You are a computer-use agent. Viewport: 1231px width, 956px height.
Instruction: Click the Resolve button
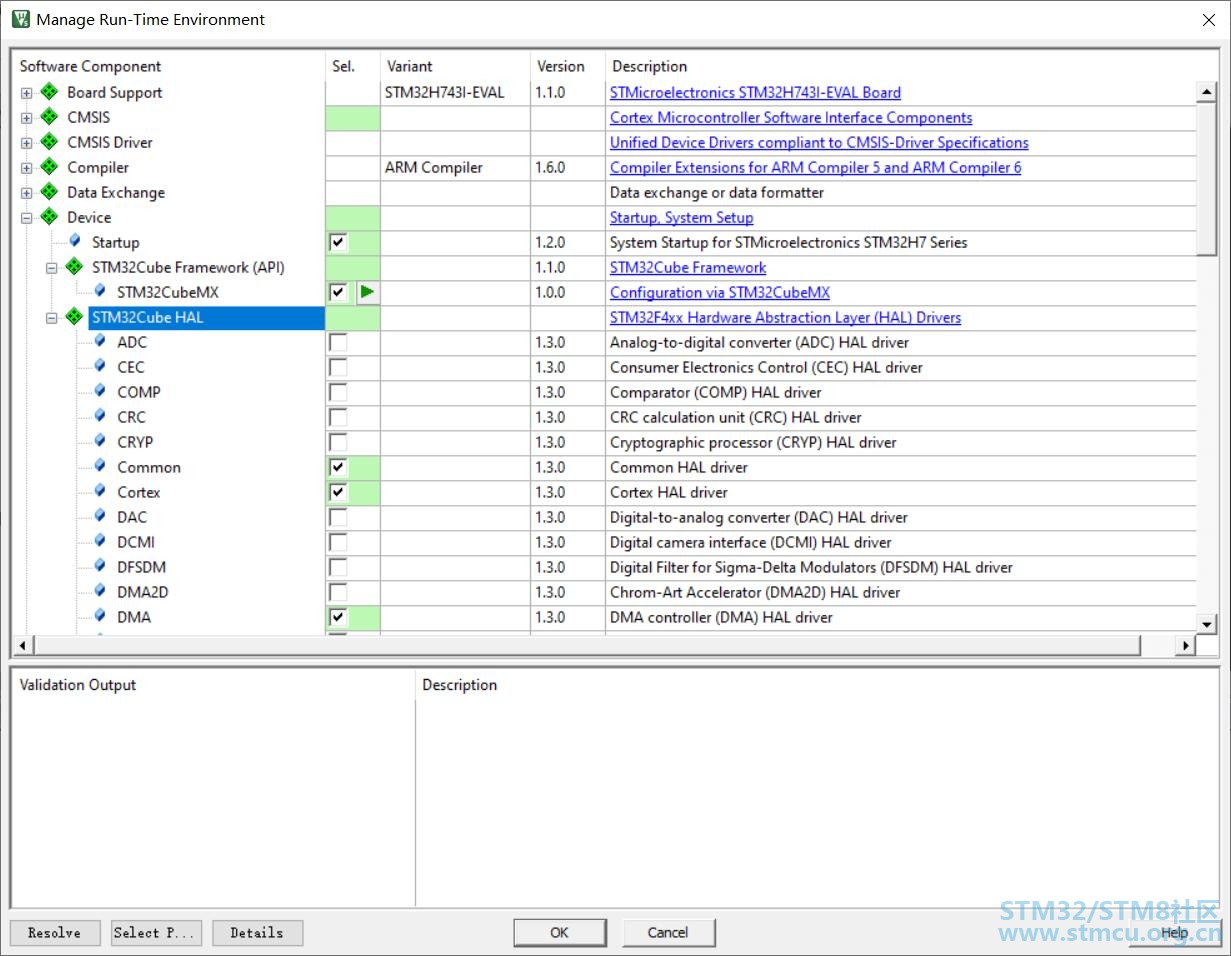(55, 933)
